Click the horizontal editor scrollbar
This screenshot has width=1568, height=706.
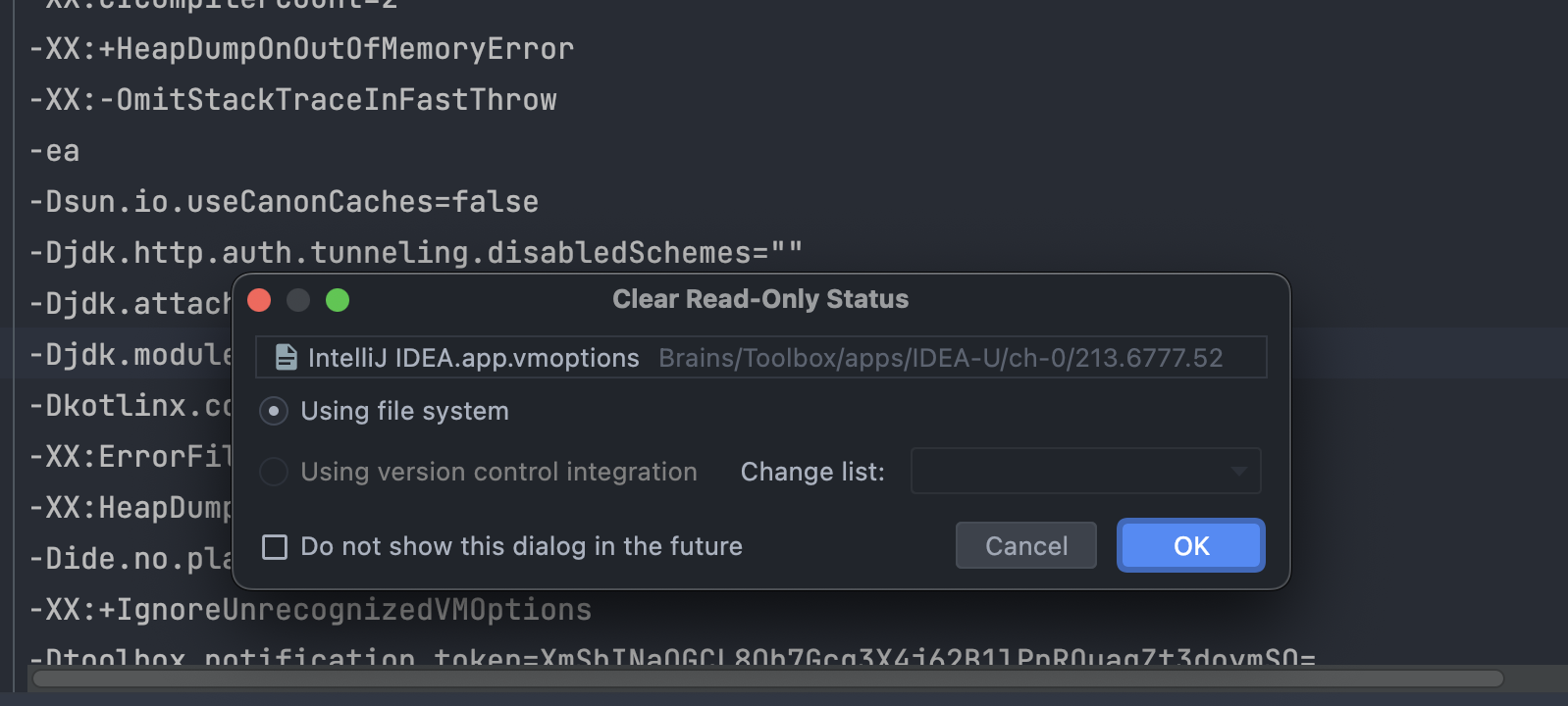767,679
